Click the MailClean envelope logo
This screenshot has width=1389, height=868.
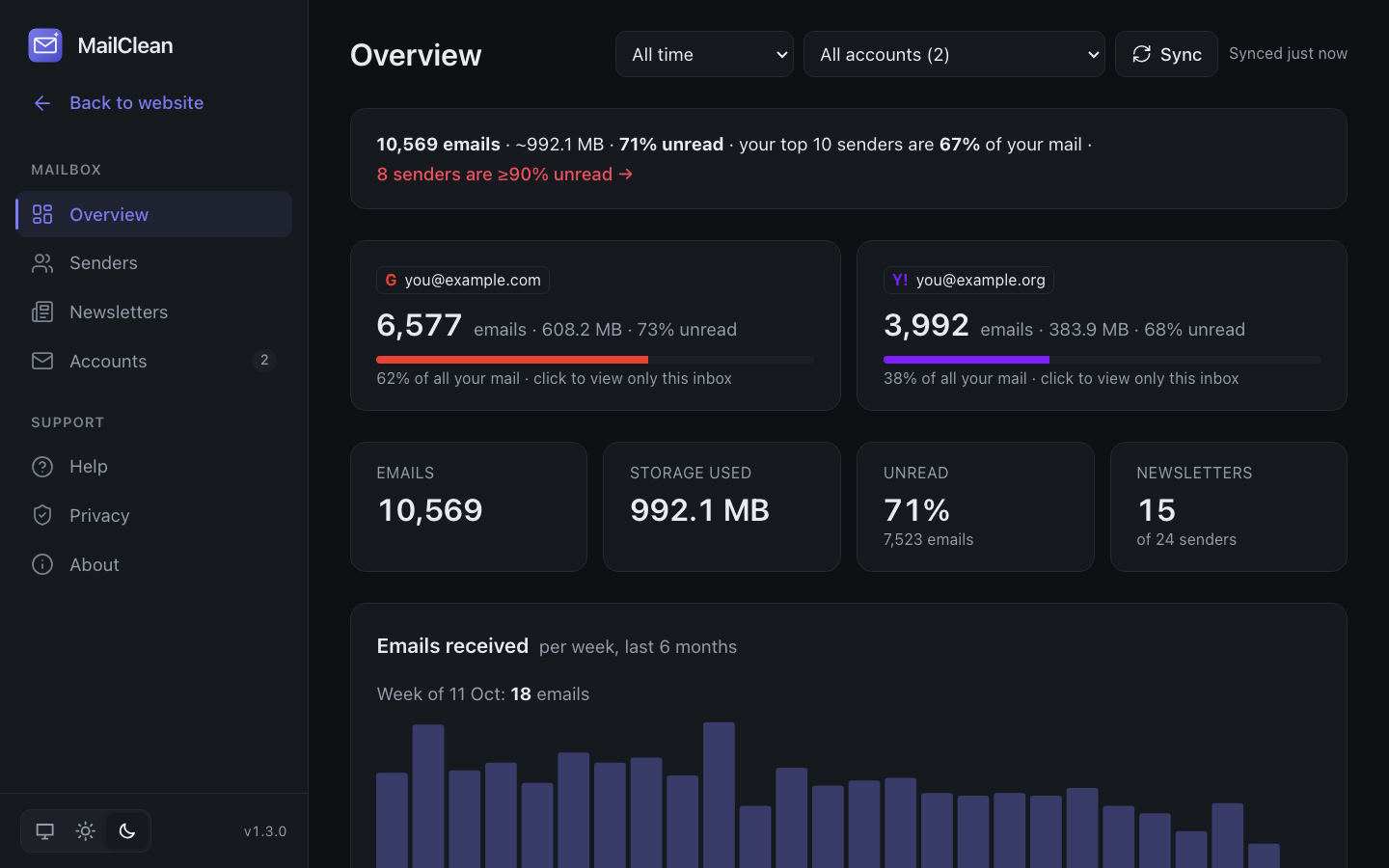pos(45,45)
